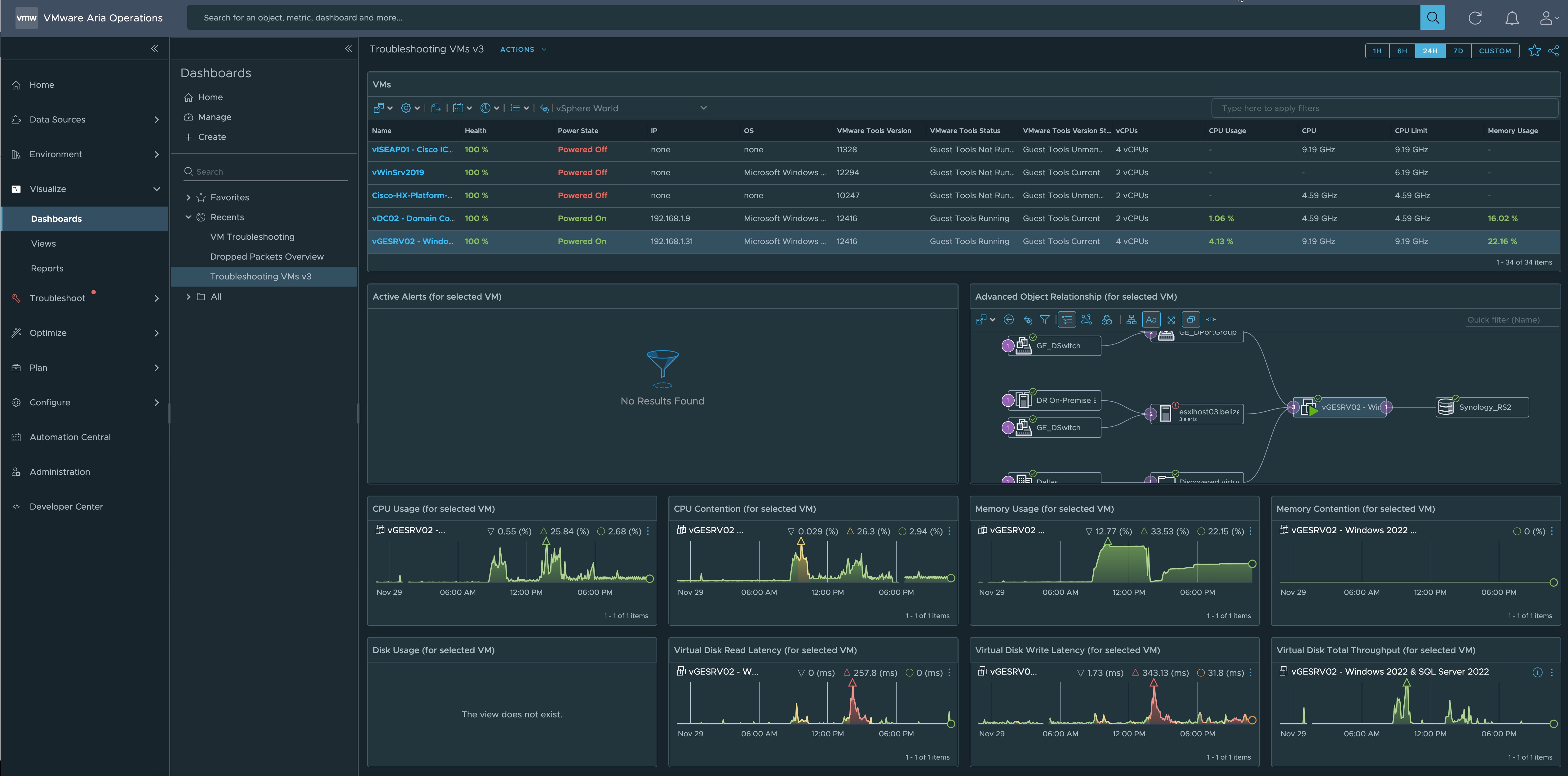The image size is (1568, 776).
Task: Toggle tree list view in relationship toolbar
Action: (1066, 319)
